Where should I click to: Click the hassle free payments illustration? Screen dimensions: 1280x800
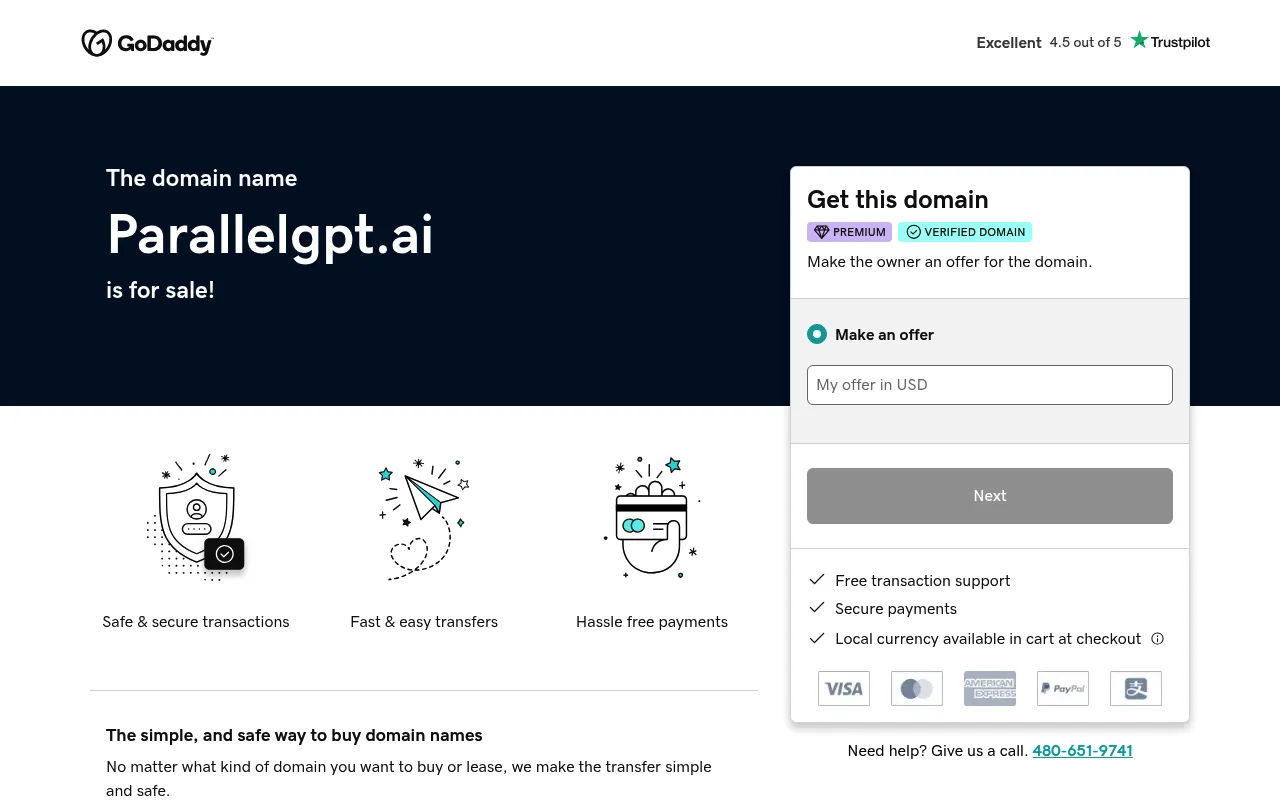coord(652,517)
